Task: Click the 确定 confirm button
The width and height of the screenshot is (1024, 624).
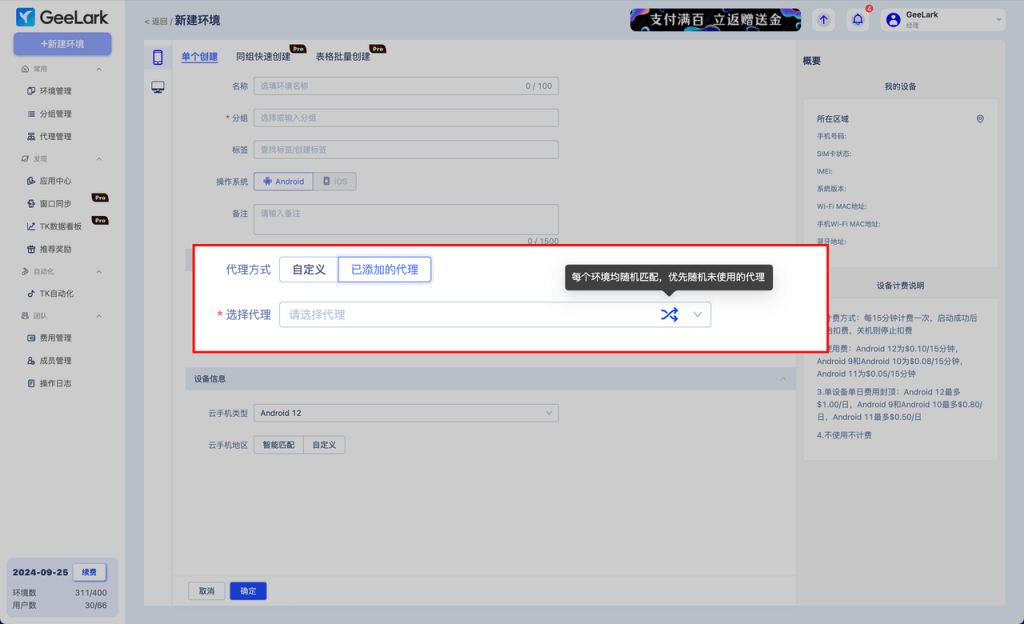Action: [248, 591]
